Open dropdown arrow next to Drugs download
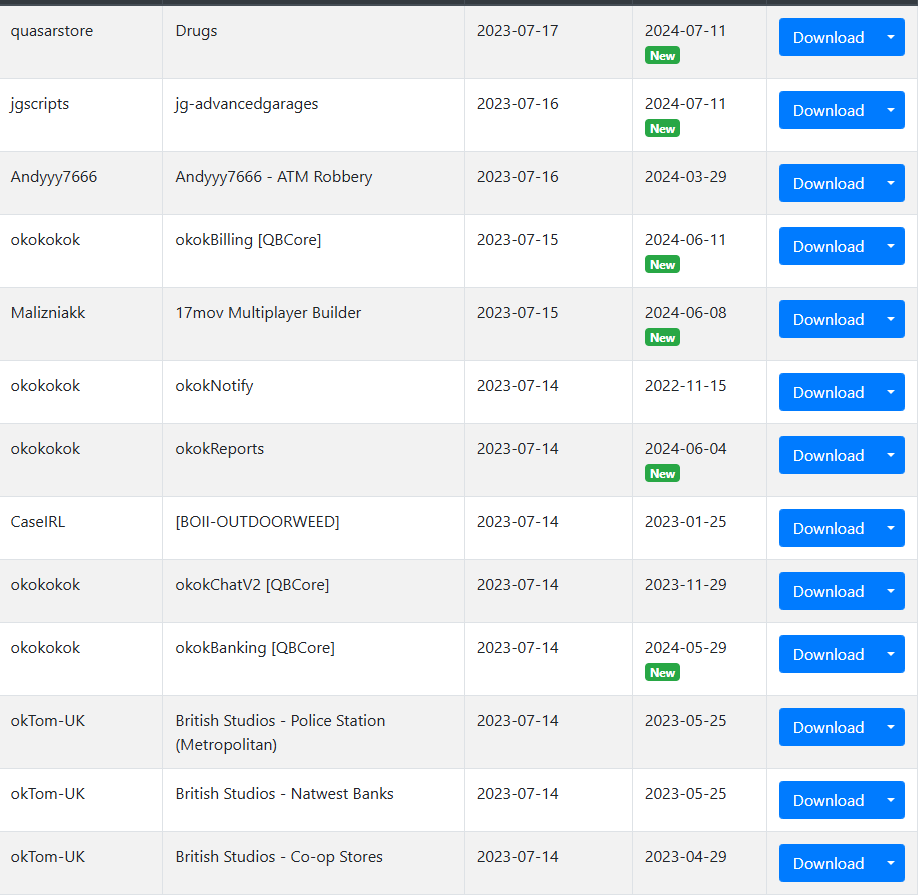Image resolution: width=920 pixels, height=895 pixels. (x=891, y=38)
